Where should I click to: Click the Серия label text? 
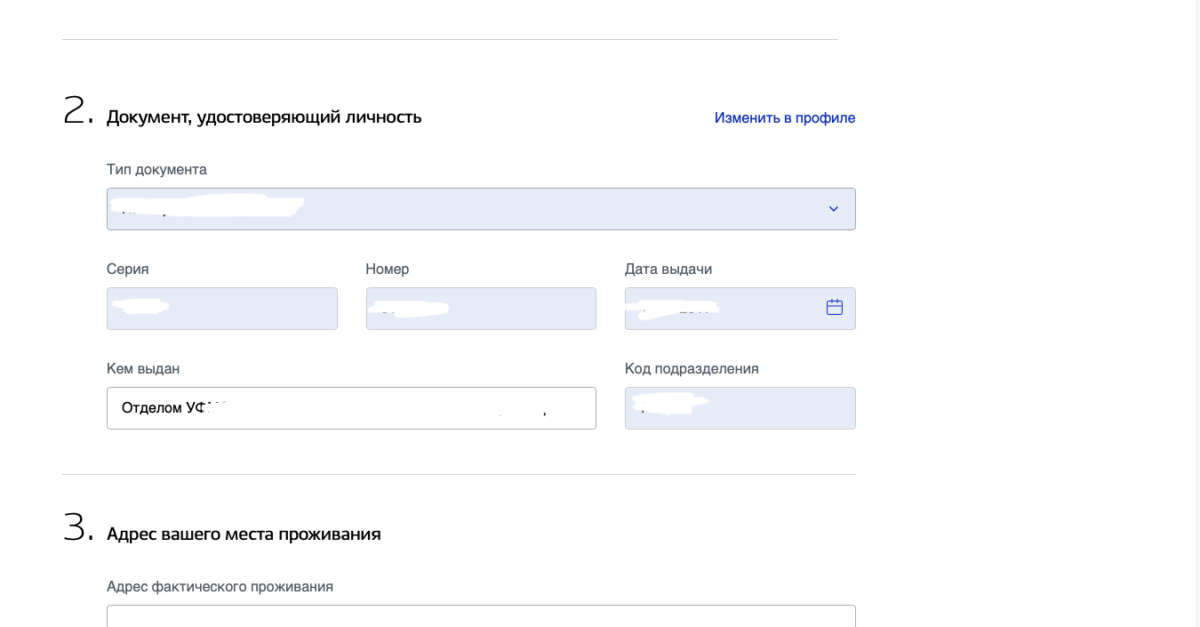tap(128, 269)
